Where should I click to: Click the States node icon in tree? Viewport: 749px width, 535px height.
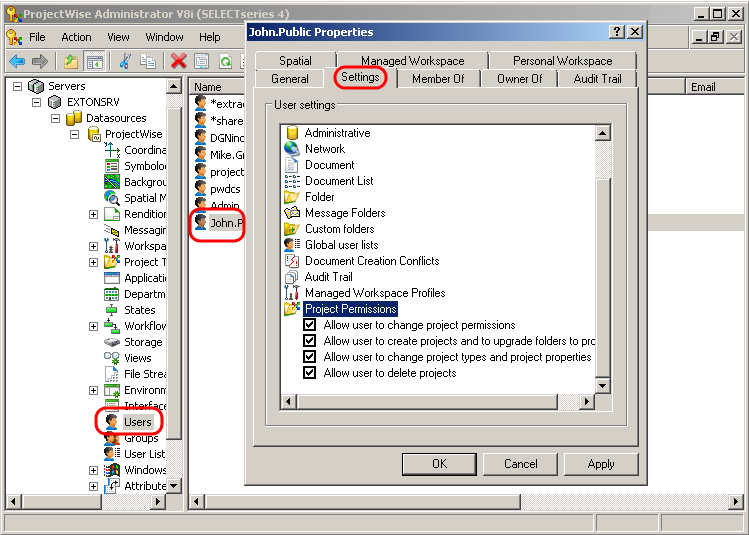(112, 310)
